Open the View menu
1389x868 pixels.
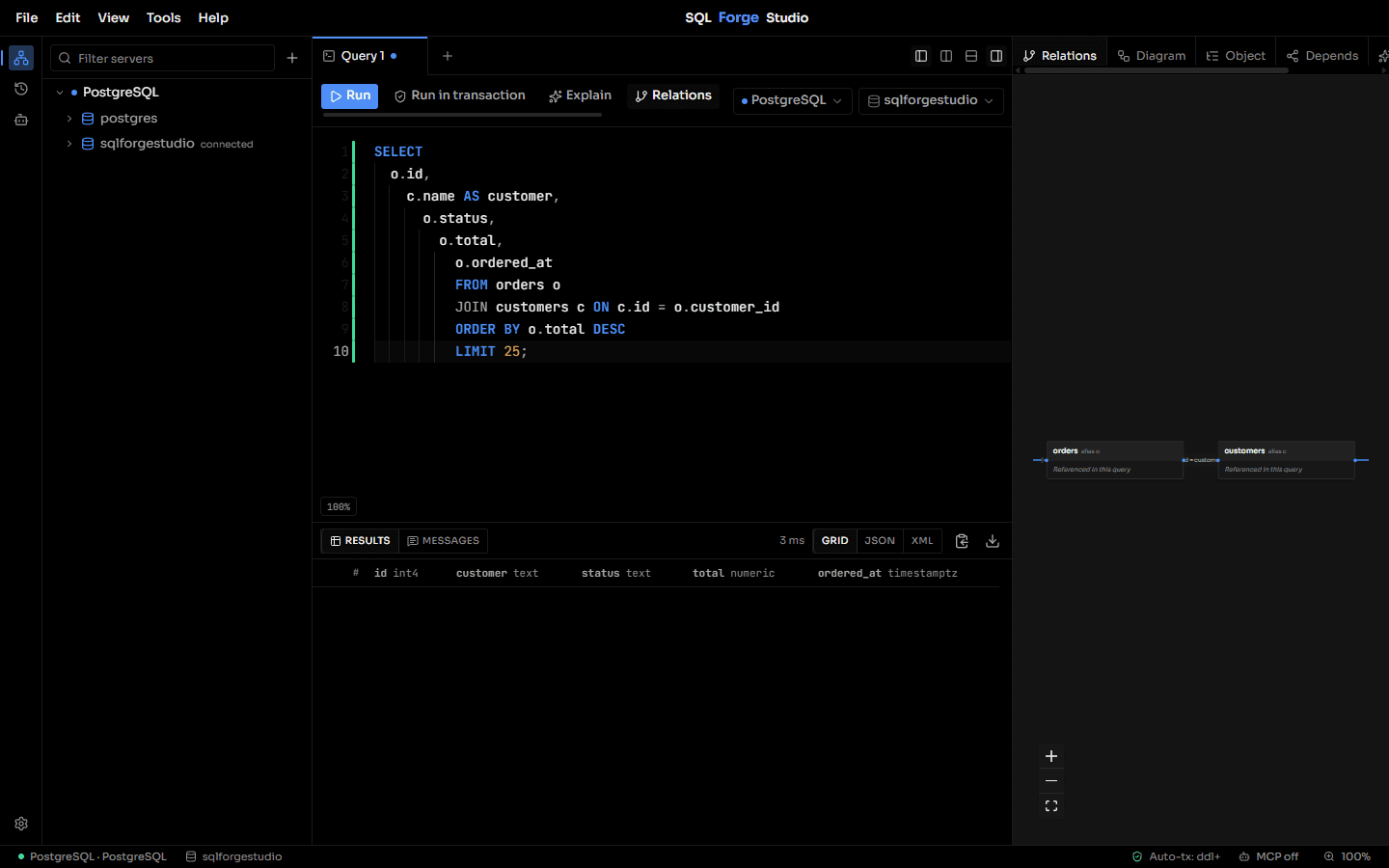coord(113,17)
